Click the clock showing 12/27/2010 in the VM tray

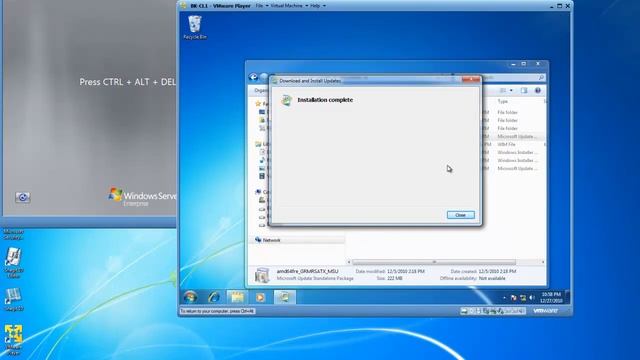point(551,297)
